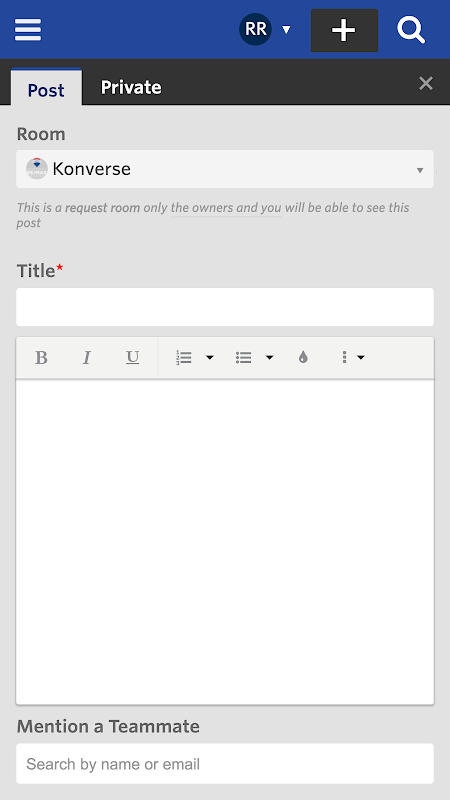This screenshot has height=800, width=450.
Task: Switch to the Post tab
Action: [46, 88]
